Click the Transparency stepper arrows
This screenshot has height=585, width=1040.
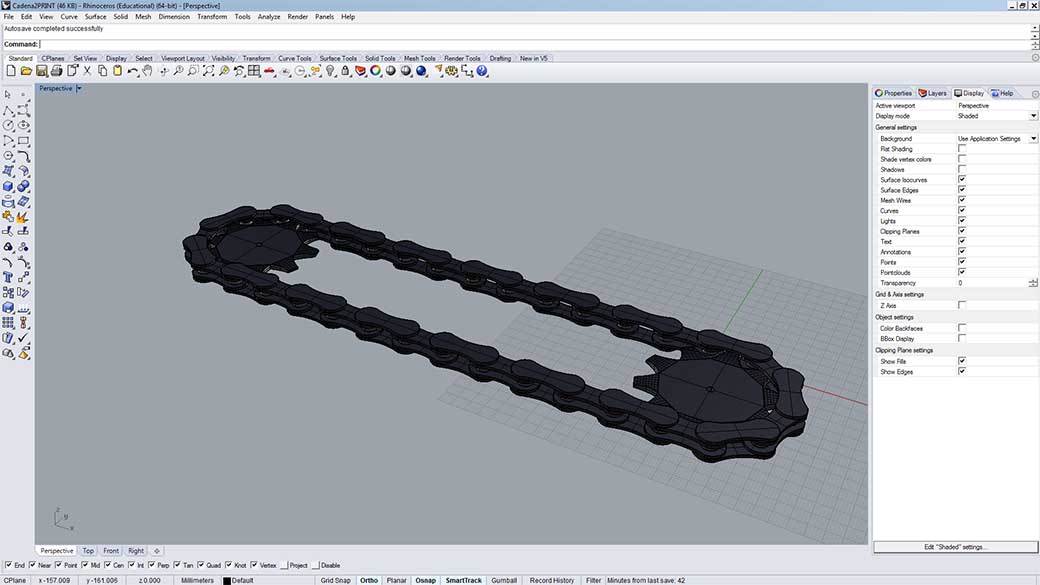coord(1033,283)
